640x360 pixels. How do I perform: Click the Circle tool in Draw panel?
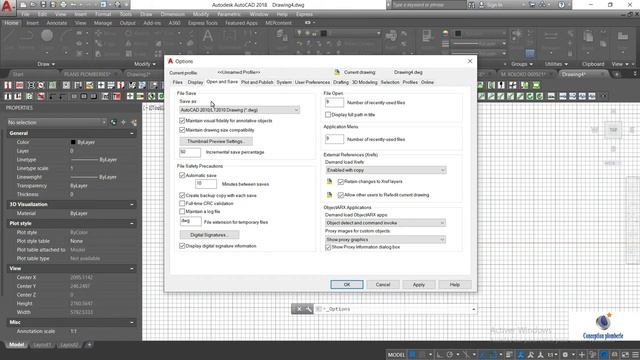point(47,36)
